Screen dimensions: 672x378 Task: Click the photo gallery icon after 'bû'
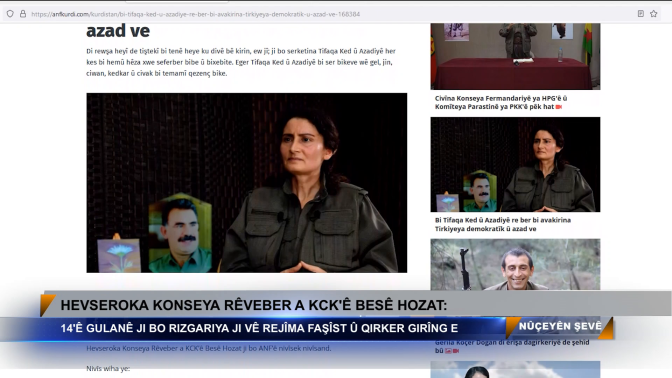448,351
